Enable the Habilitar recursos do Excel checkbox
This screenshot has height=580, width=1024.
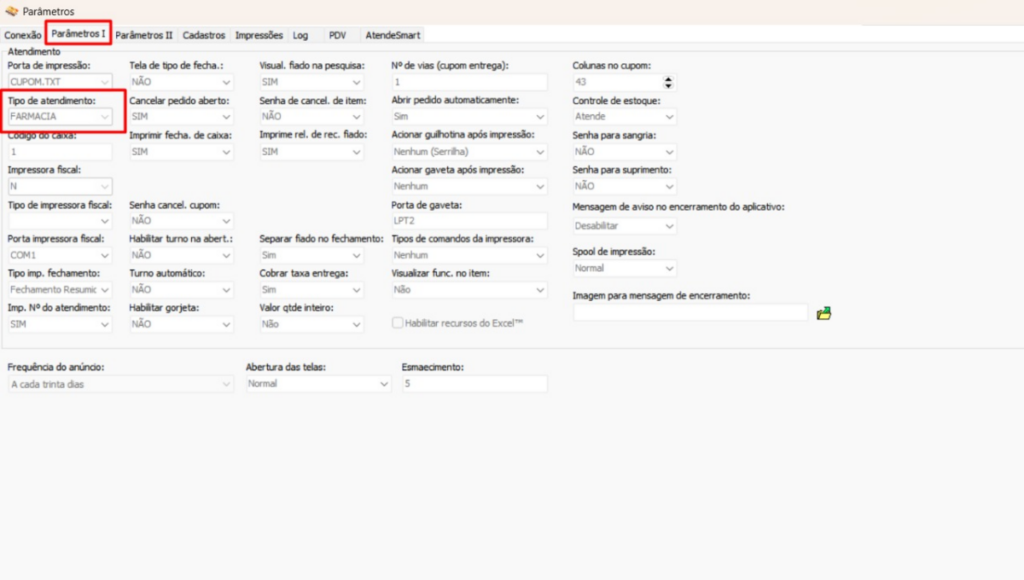398,324
